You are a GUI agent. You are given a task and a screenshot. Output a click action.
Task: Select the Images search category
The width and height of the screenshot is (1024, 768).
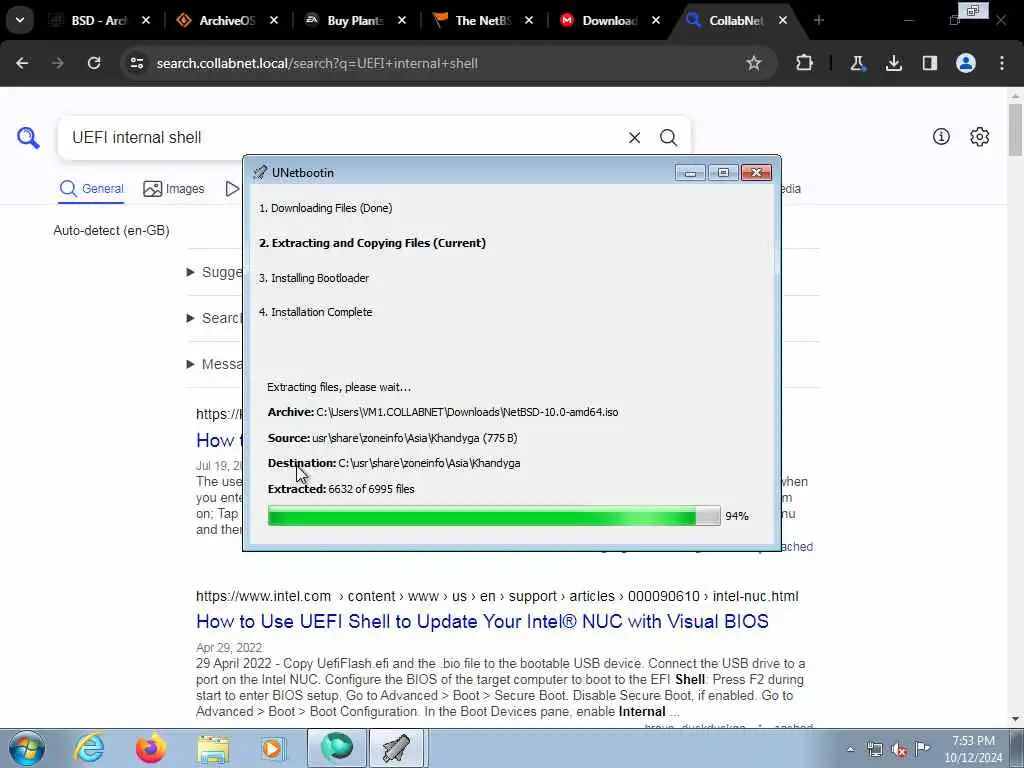tap(174, 189)
